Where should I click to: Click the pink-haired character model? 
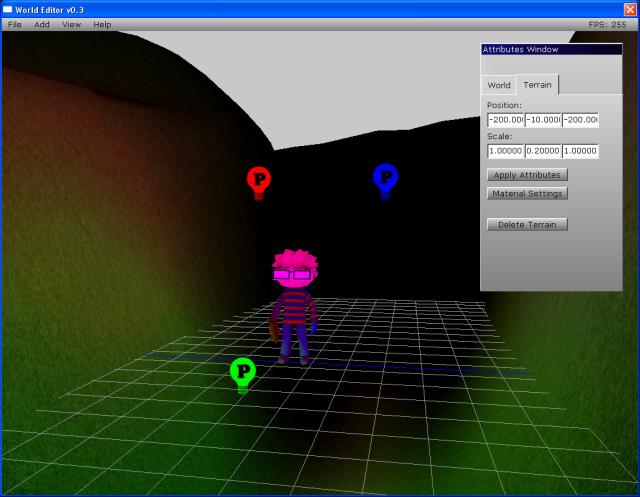coord(295,307)
